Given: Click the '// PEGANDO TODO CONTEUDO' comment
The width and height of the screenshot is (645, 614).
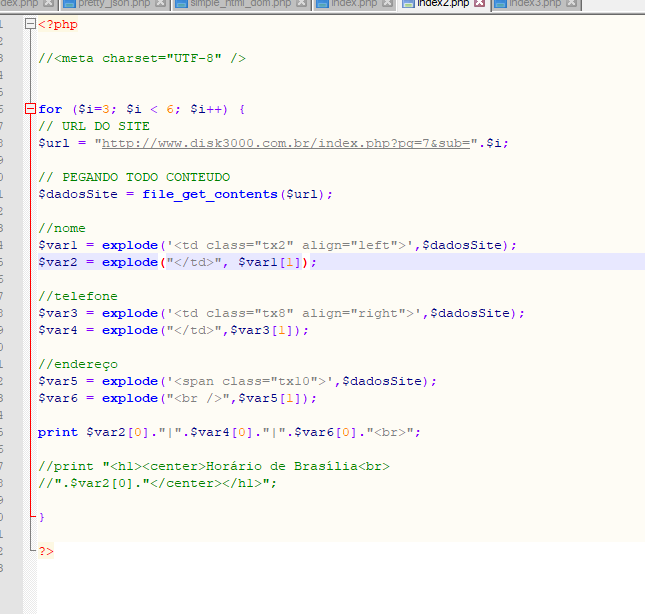Looking at the screenshot, I should point(134,177).
